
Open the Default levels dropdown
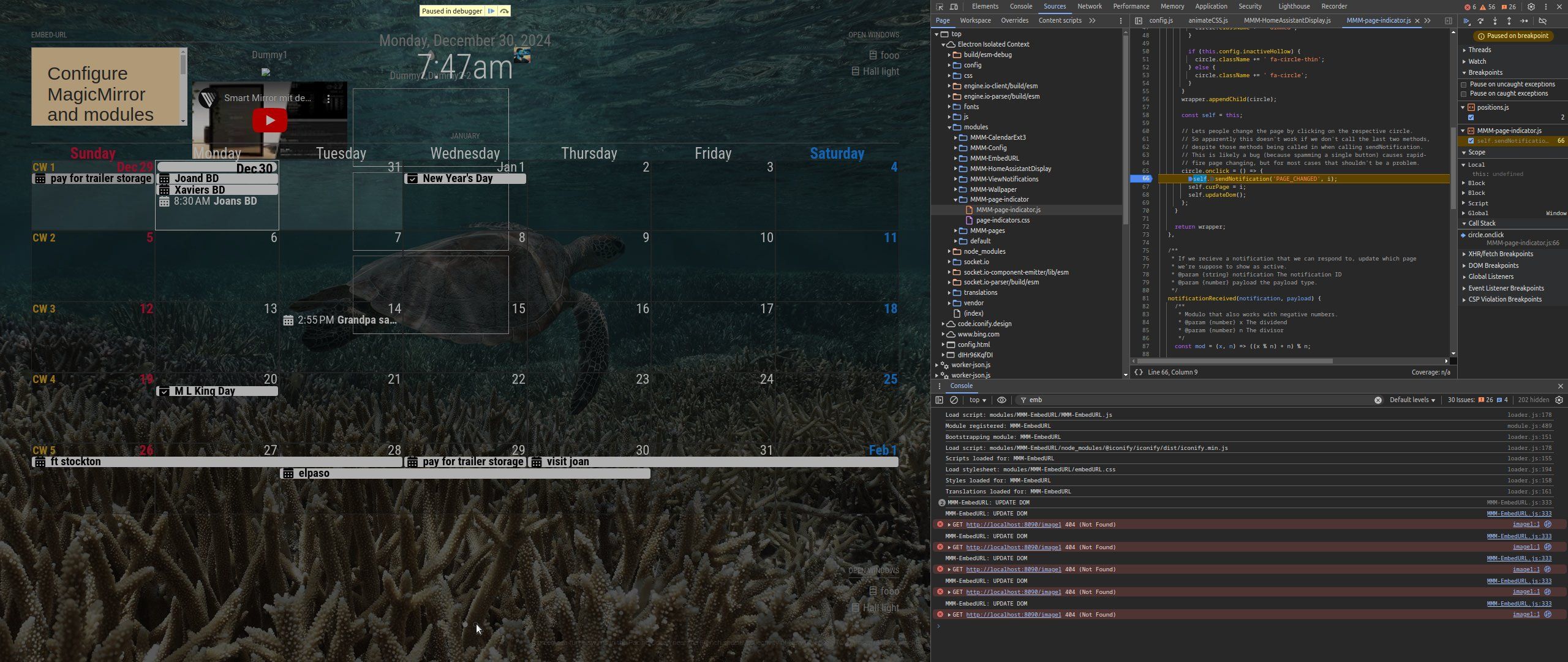tap(1412, 400)
